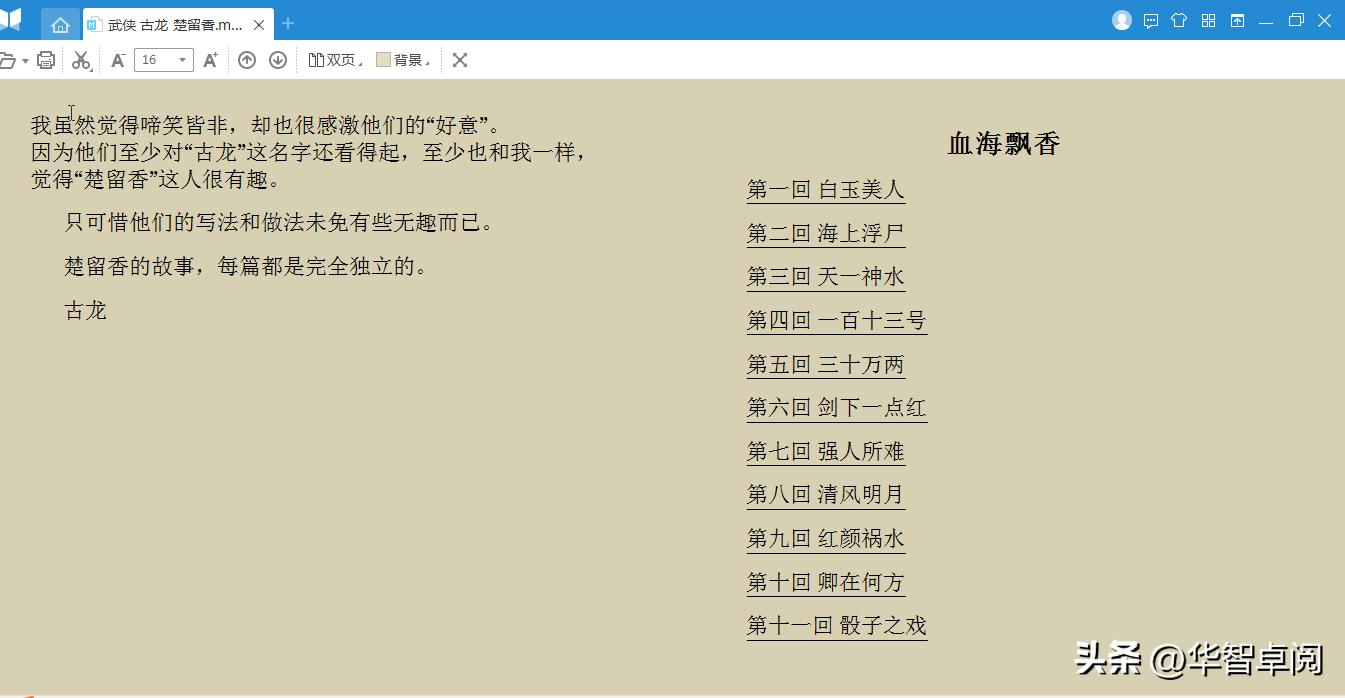The image size is (1345, 698).
Task: Jump to the next page
Action: click(x=277, y=60)
